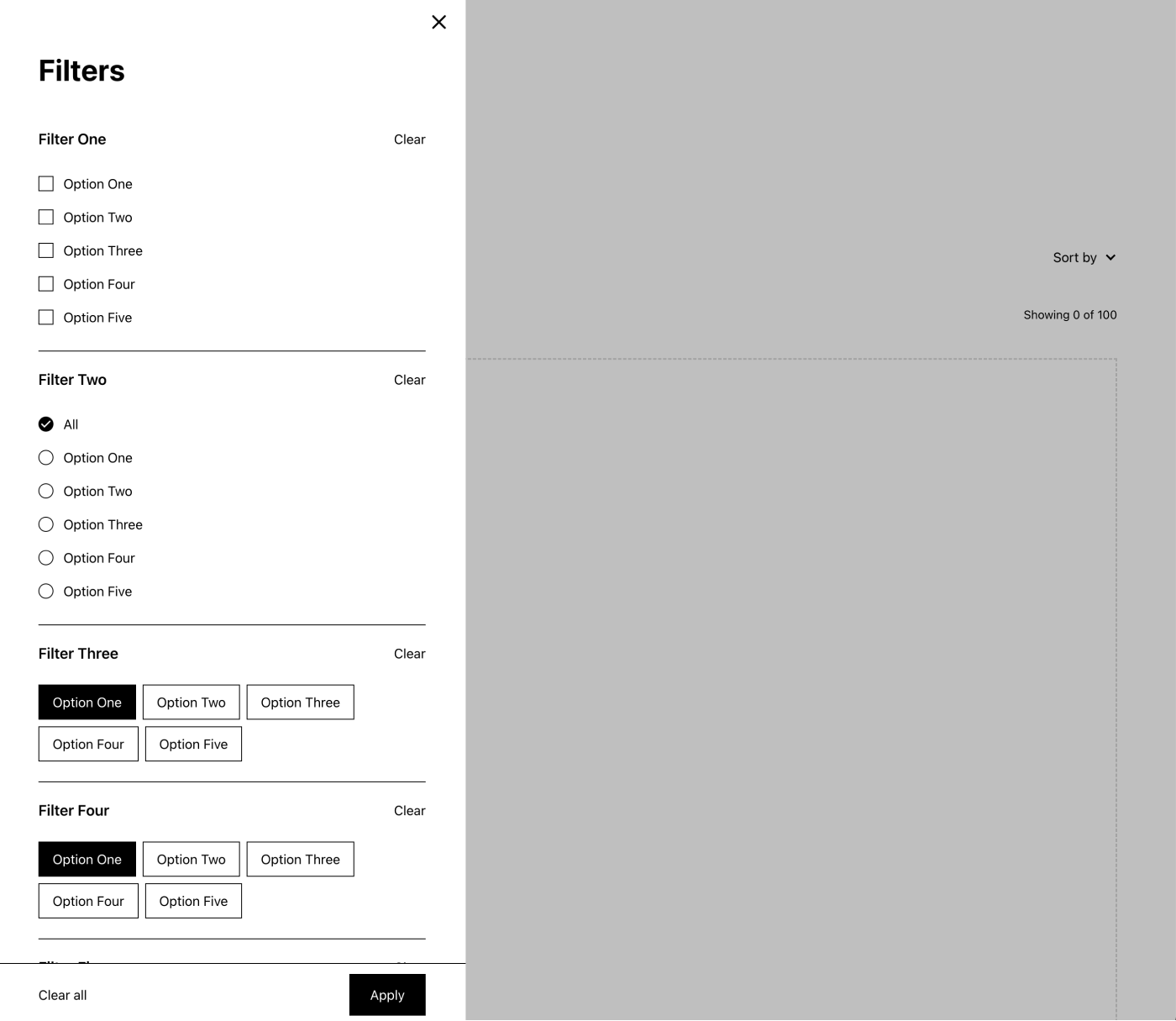Toggle Option Four chip in Filter Four
Screen dimensions: 1176x1021
(88, 901)
